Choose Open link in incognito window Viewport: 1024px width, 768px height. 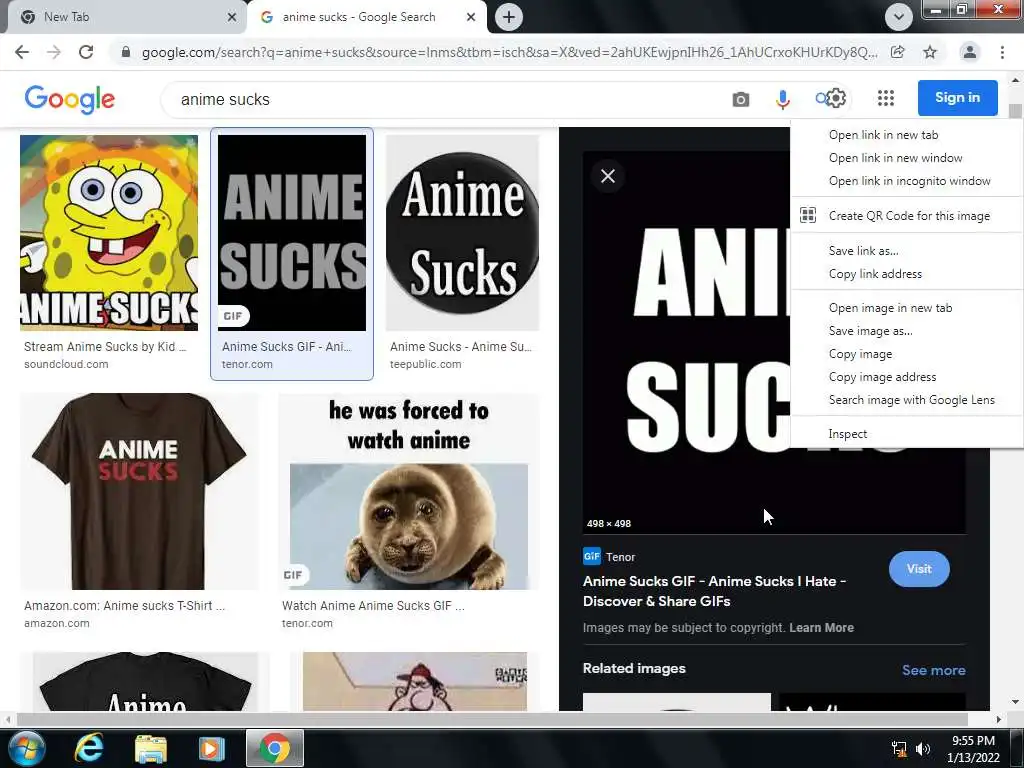tap(906, 181)
